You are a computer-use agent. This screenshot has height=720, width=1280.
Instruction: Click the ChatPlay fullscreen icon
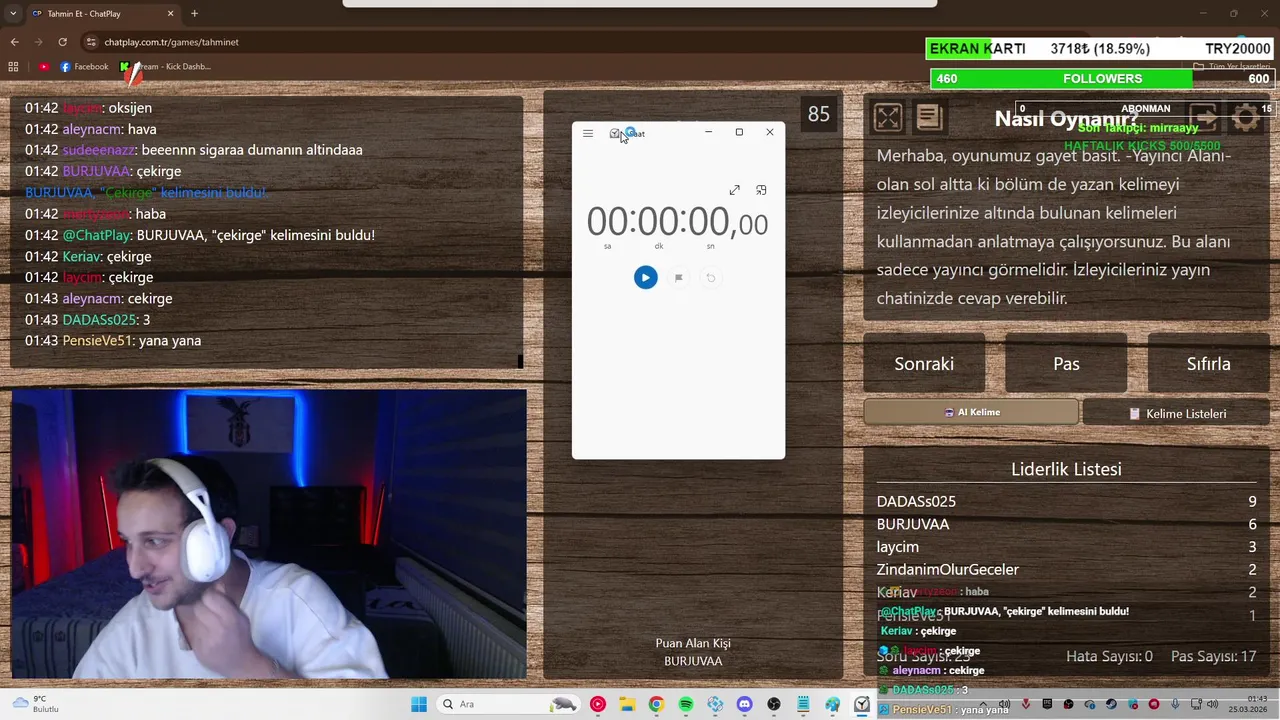887,118
